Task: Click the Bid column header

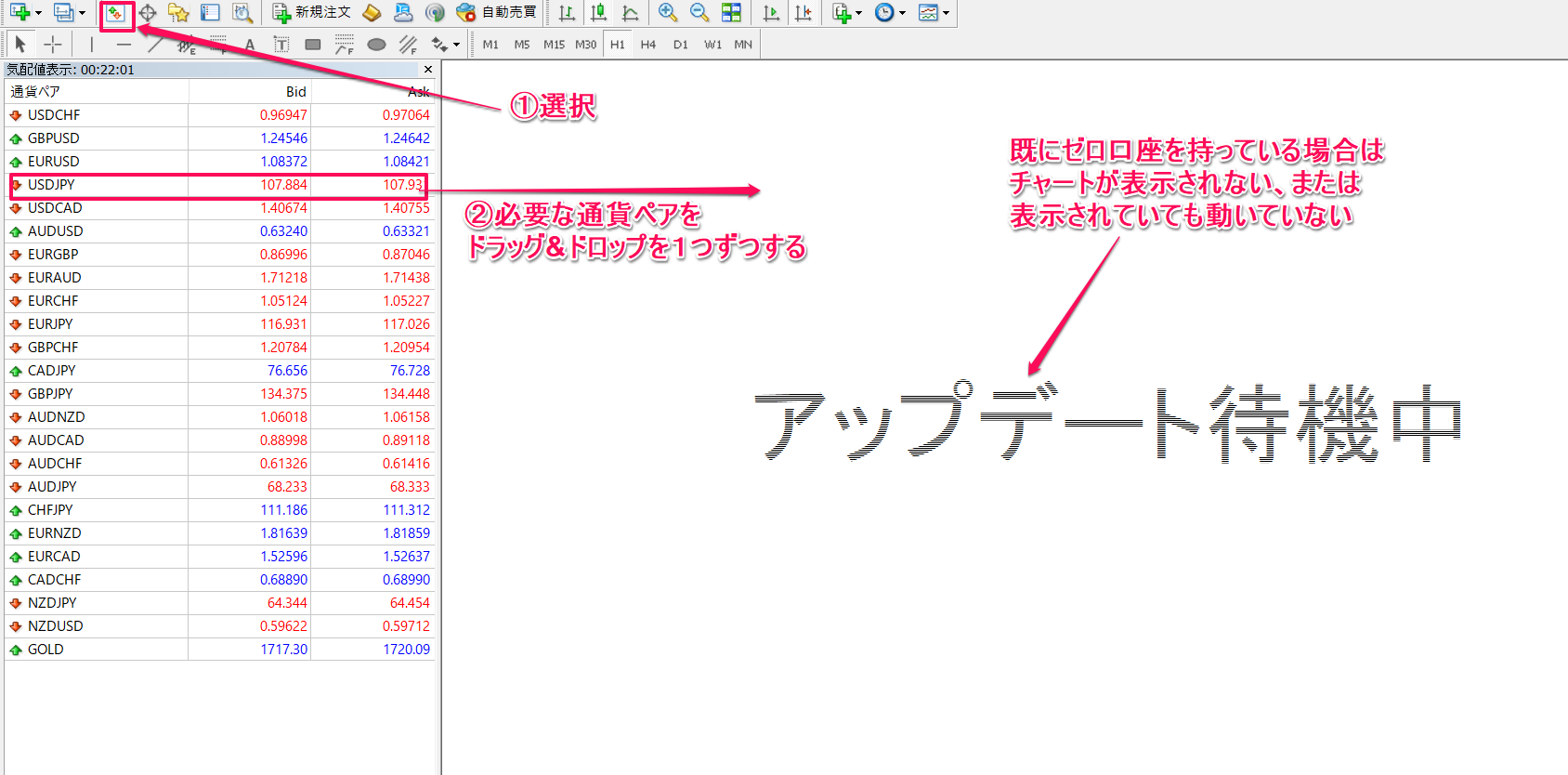Action: click(x=250, y=91)
